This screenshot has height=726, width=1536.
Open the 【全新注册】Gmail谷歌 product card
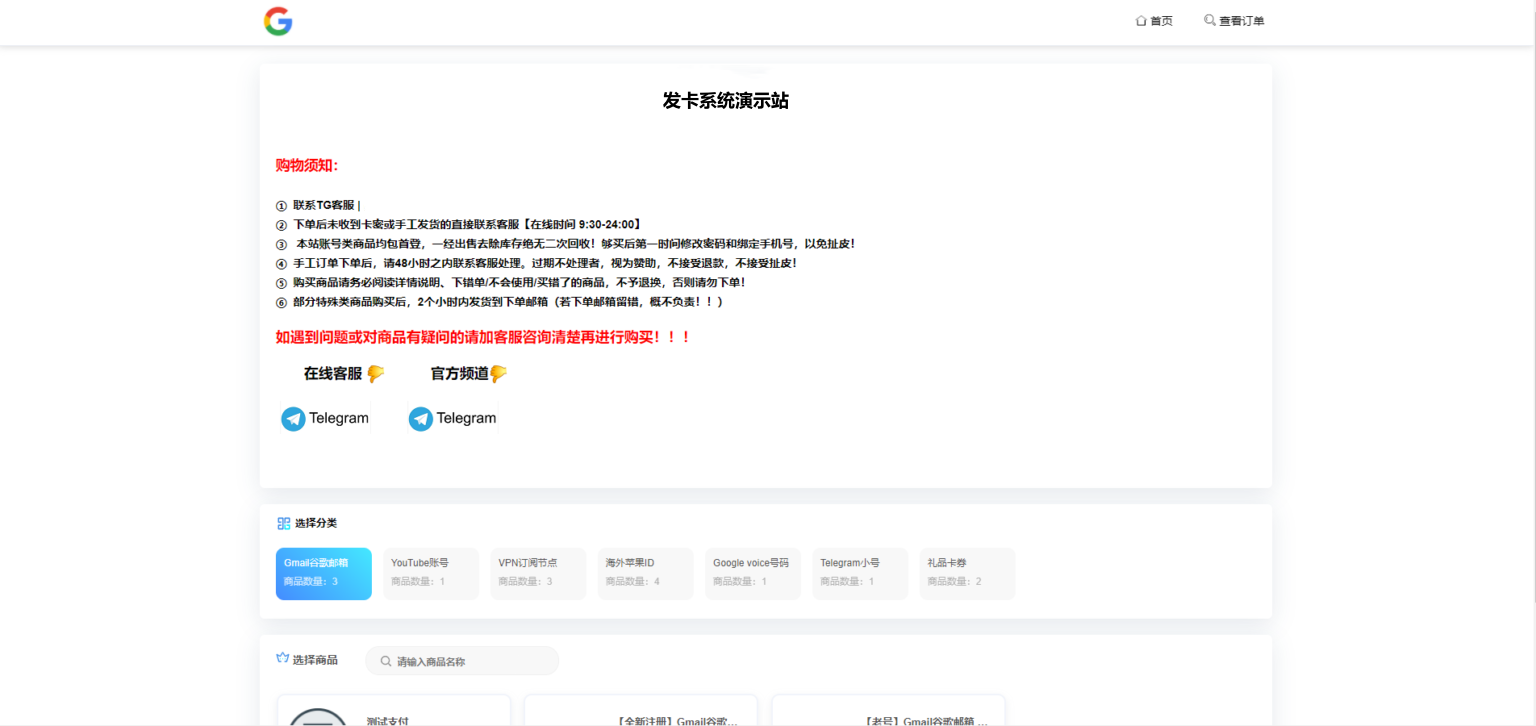click(x=641, y=714)
